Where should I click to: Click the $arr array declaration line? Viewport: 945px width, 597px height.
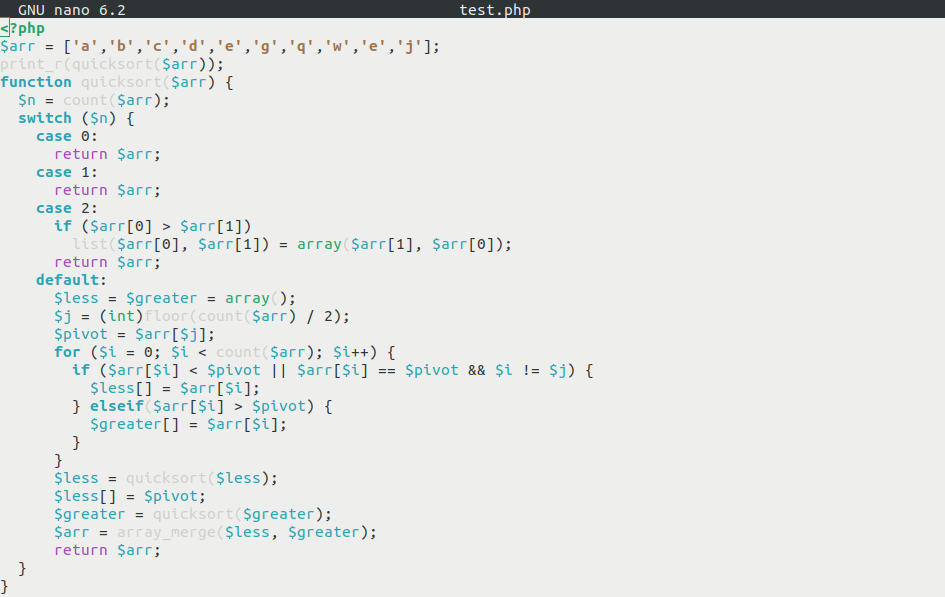coord(220,46)
